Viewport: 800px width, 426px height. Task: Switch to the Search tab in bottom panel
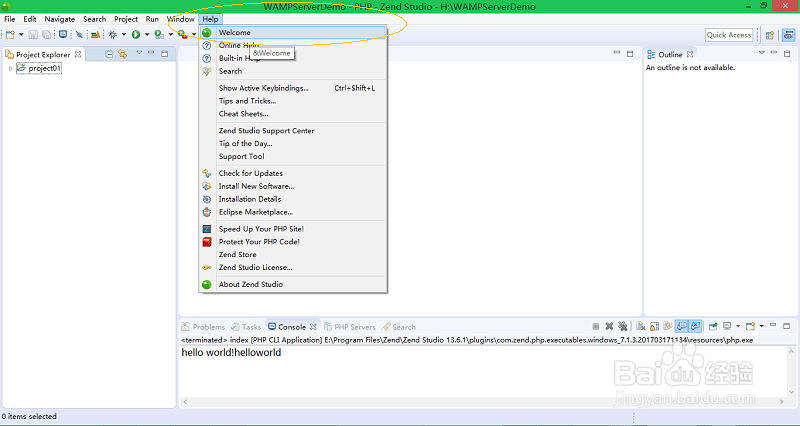pos(398,327)
